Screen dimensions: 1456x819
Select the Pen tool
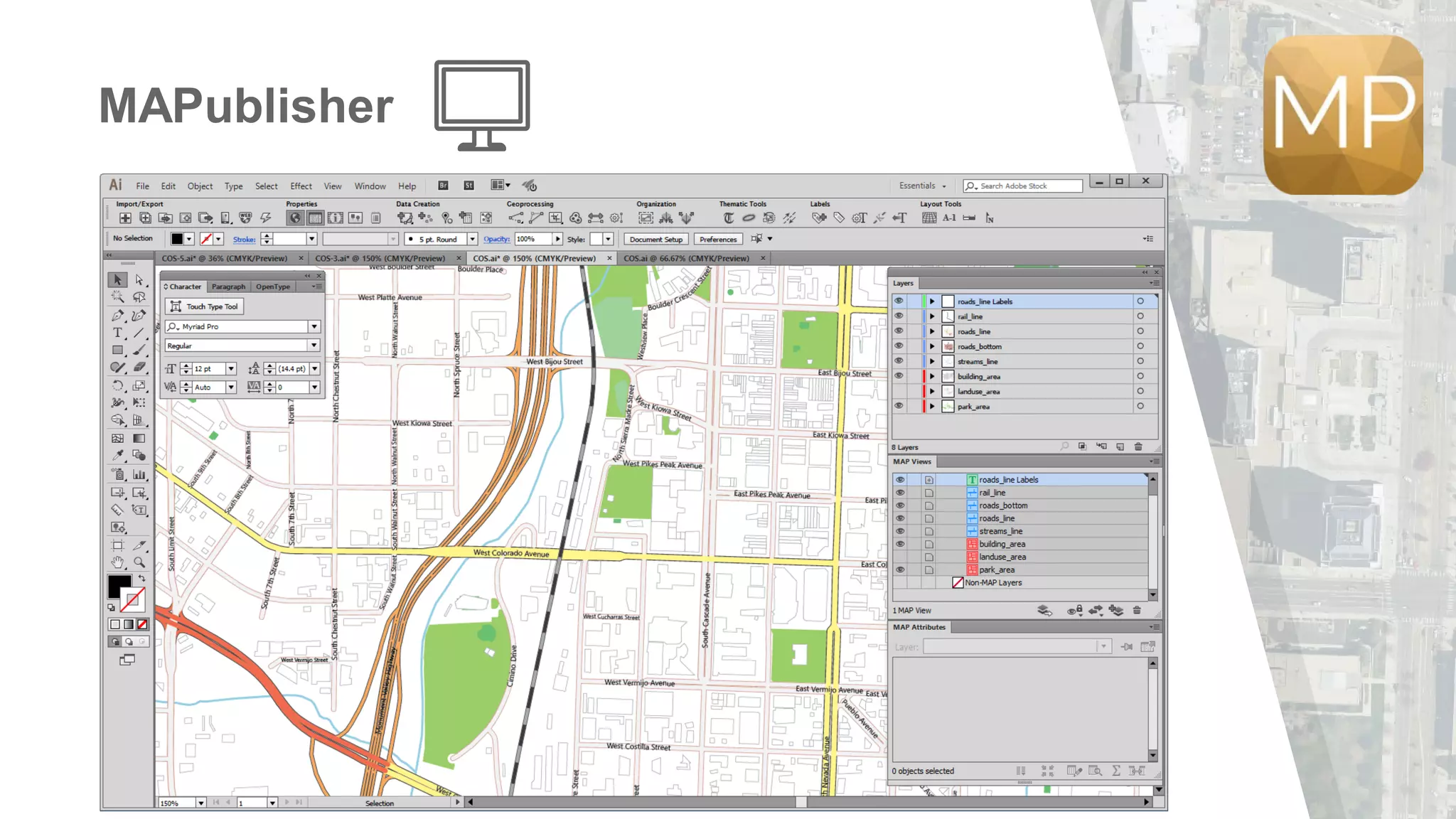click(x=117, y=315)
